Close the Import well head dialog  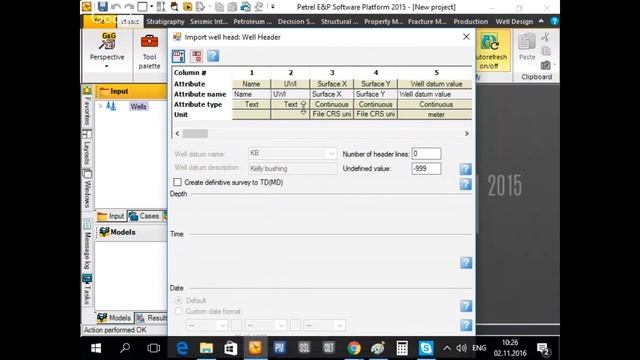point(466,37)
